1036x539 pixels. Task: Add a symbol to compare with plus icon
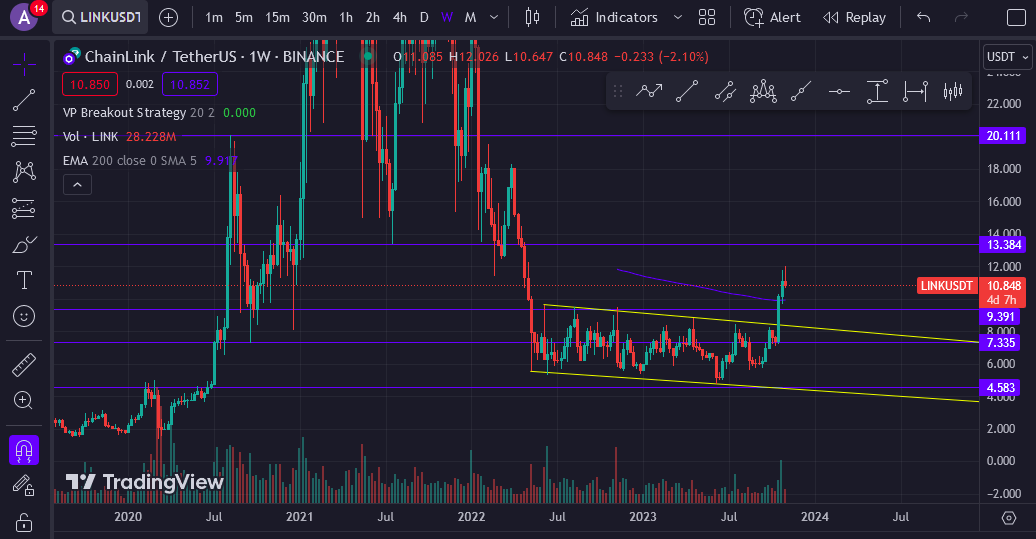click(x=168, y=18)
